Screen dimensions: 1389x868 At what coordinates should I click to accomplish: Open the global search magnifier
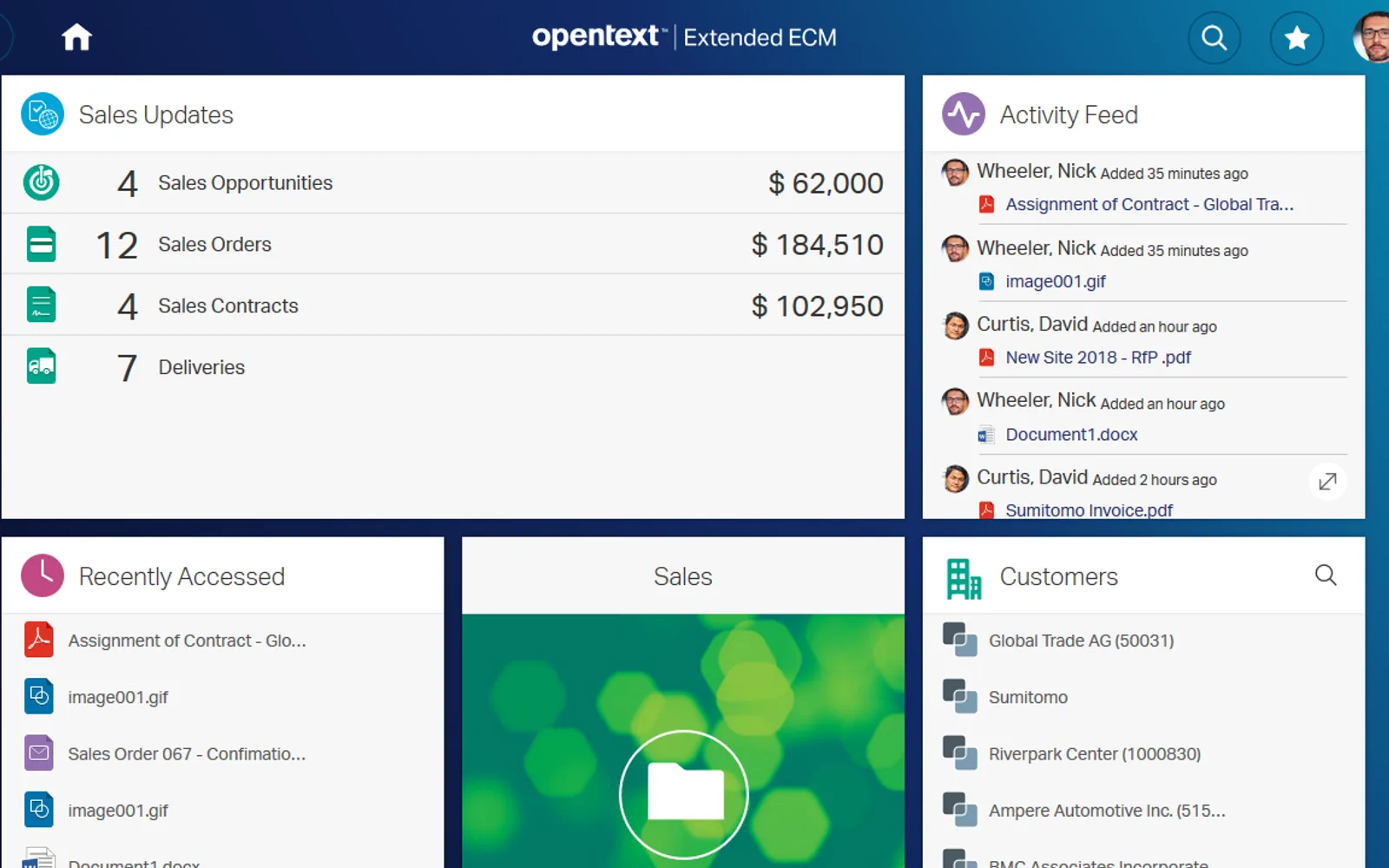1214,37
